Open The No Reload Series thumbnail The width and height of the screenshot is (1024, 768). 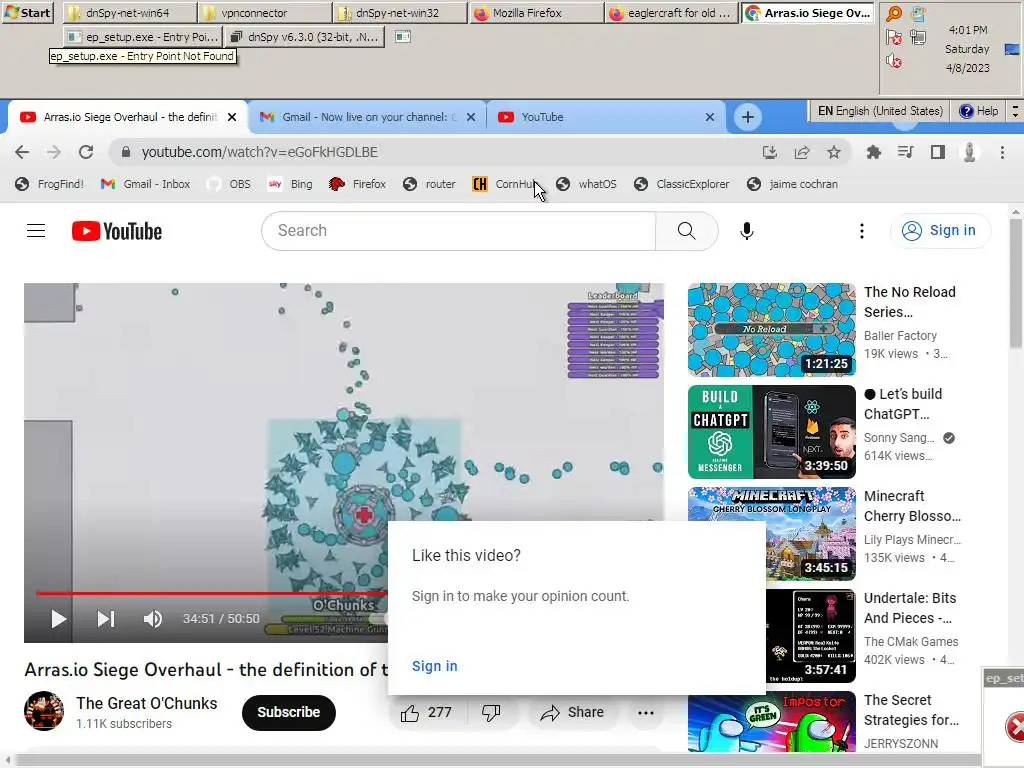click(771, 330)
